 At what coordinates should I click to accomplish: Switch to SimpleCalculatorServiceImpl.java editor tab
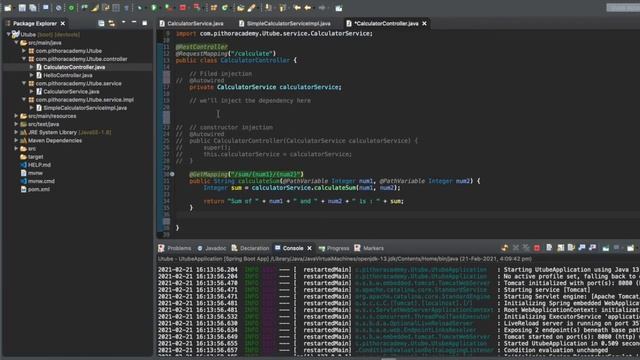pyautogui.click(x=284, y=24)
